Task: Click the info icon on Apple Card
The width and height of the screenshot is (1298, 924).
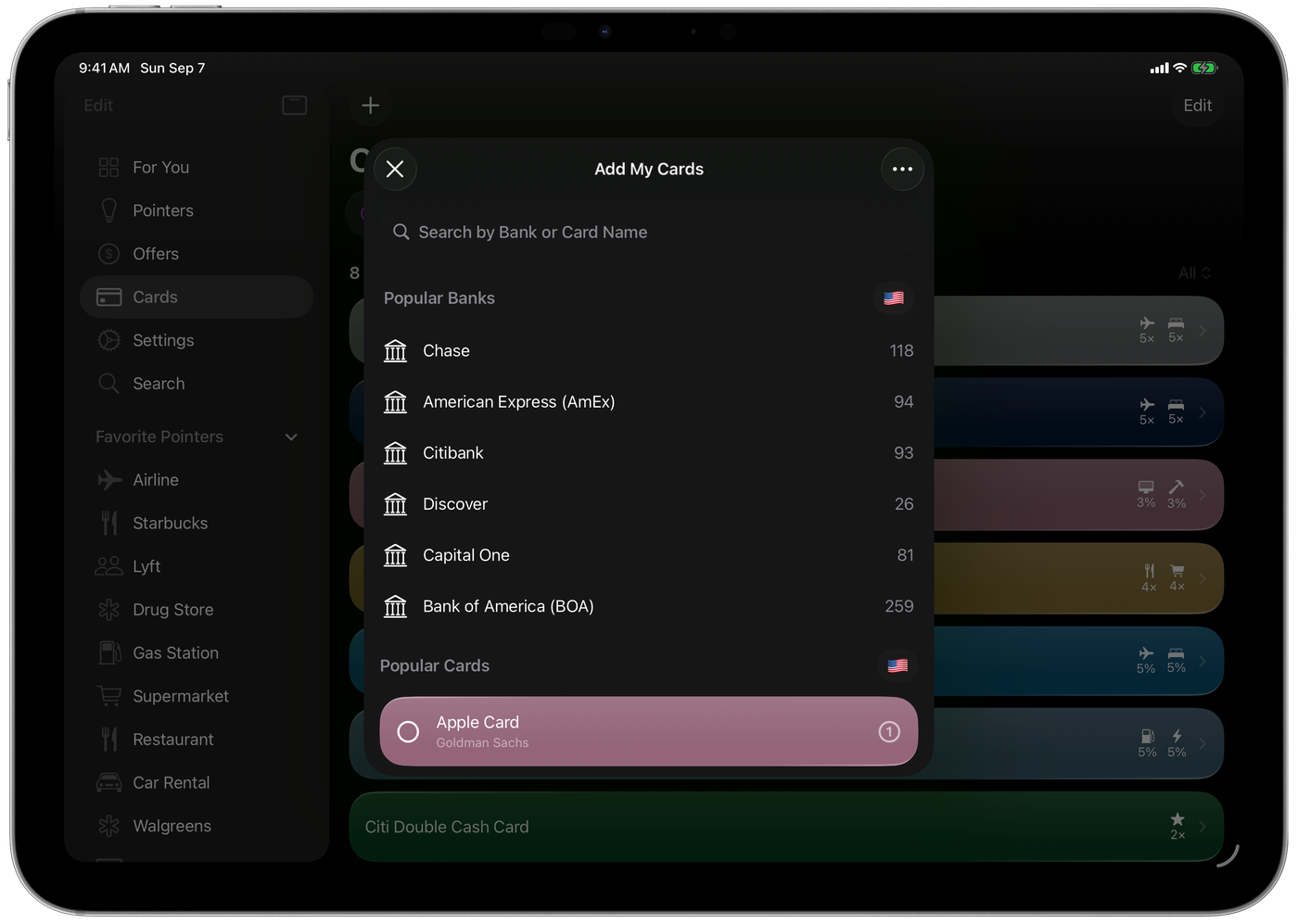Action: 888,732
